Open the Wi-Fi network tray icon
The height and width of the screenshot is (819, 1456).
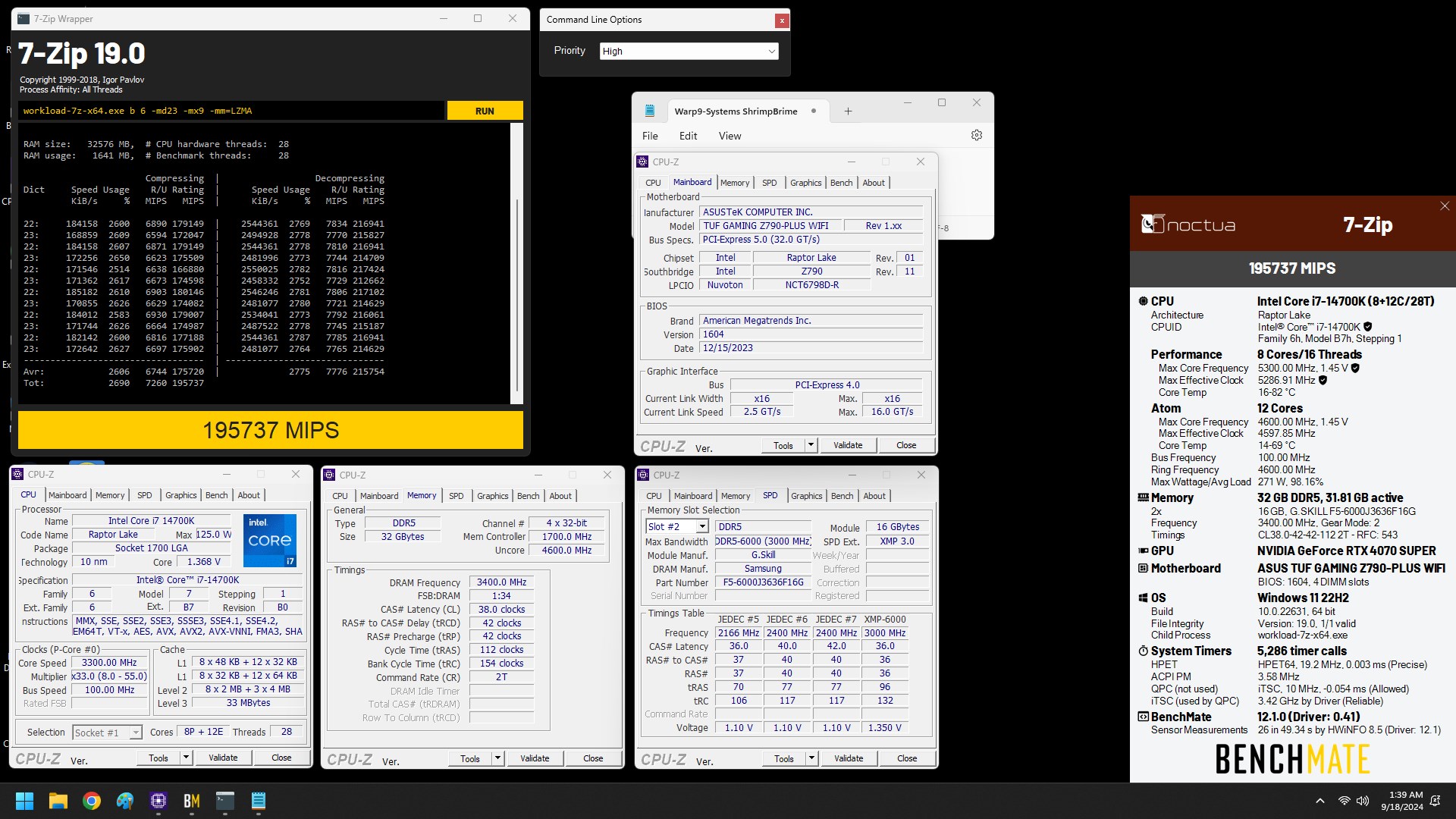click(x=1344, y=801)
